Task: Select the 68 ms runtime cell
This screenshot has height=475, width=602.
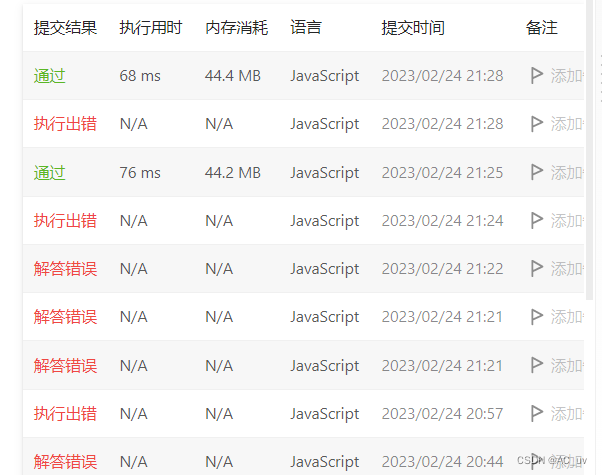Action: (x=140, y=76)
